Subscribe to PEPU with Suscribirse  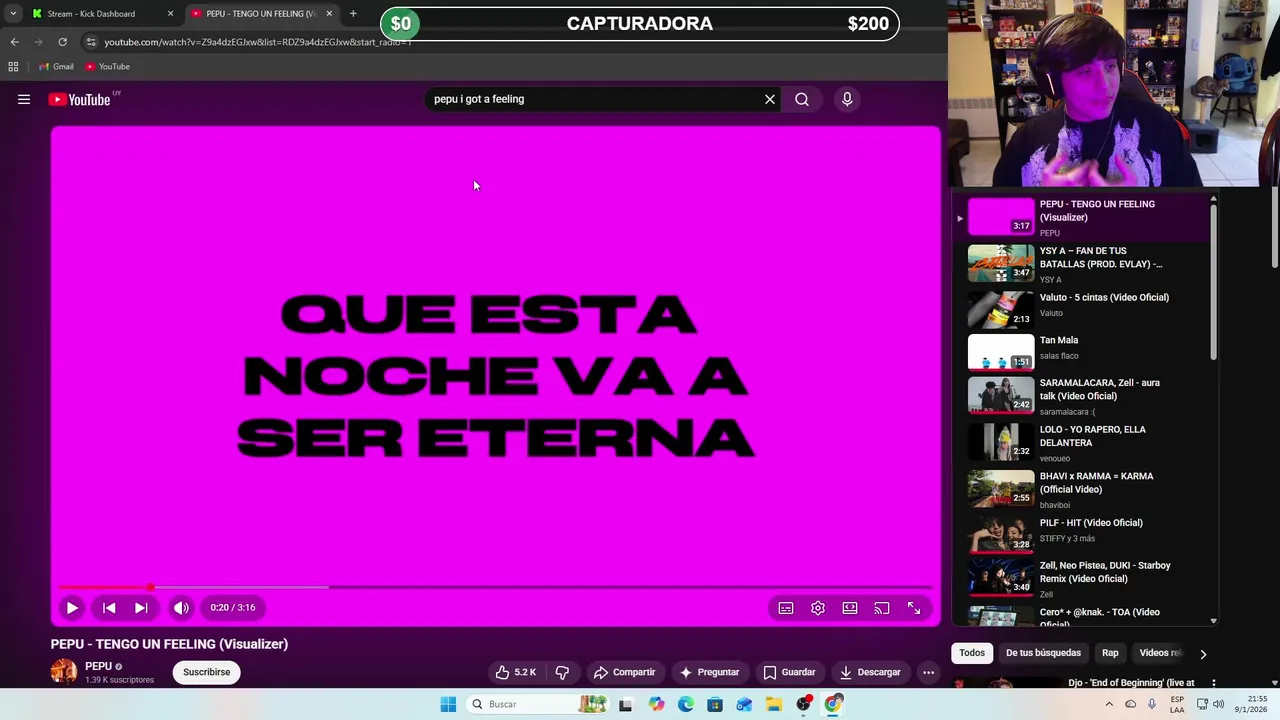pos(207,672)
